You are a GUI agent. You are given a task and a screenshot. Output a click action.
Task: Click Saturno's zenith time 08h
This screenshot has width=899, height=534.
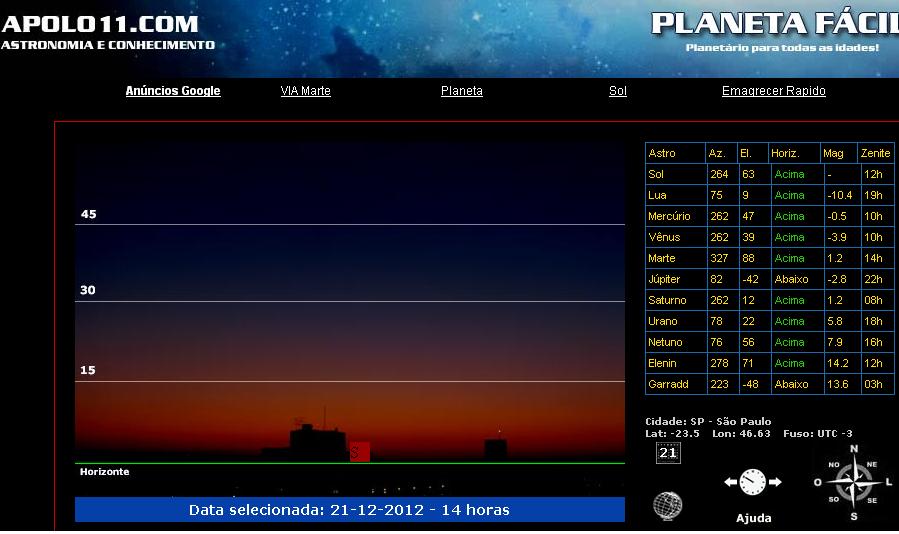[x=873, y=300]
